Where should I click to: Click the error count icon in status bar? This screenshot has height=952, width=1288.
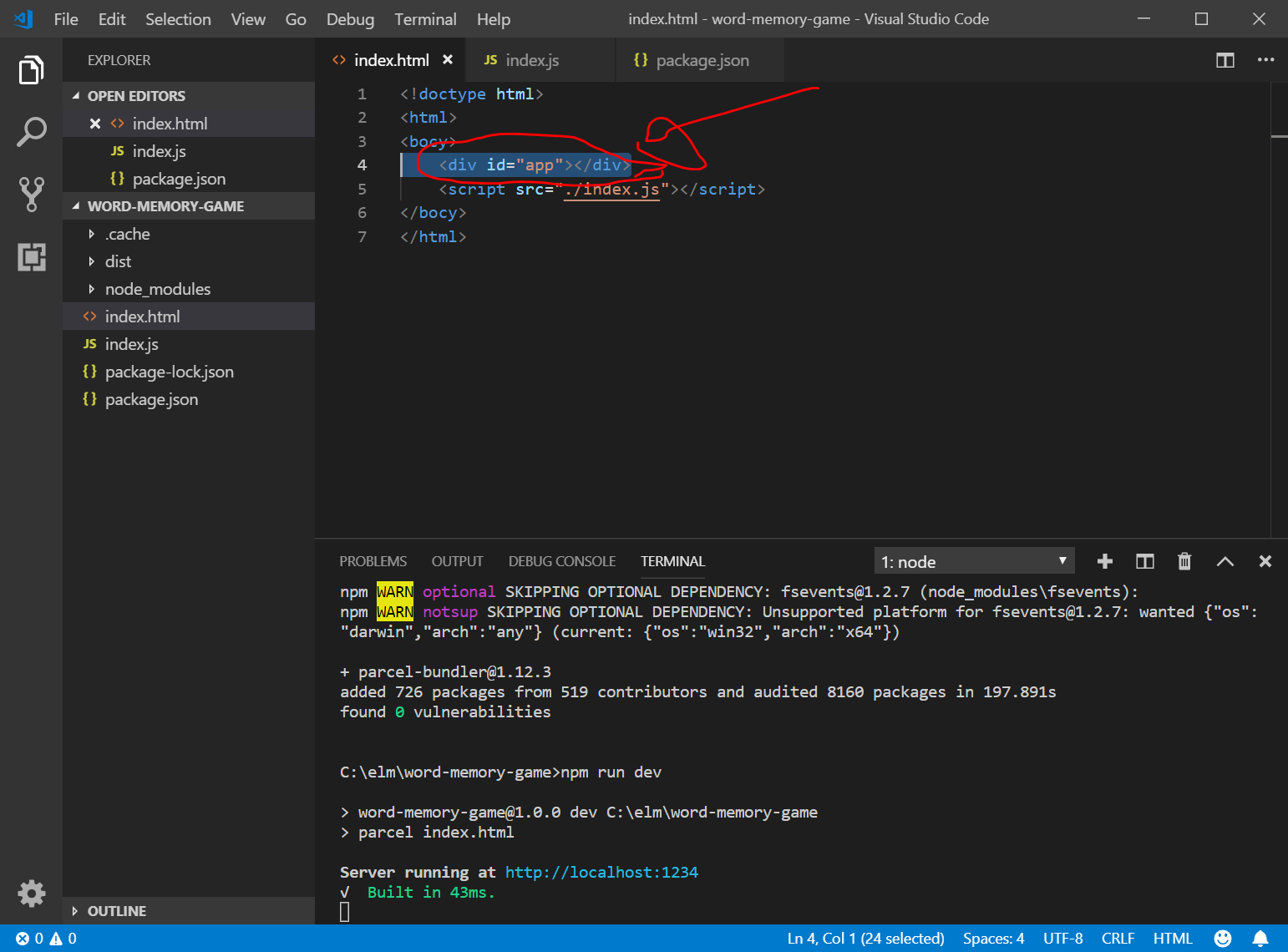pos(23,939)
